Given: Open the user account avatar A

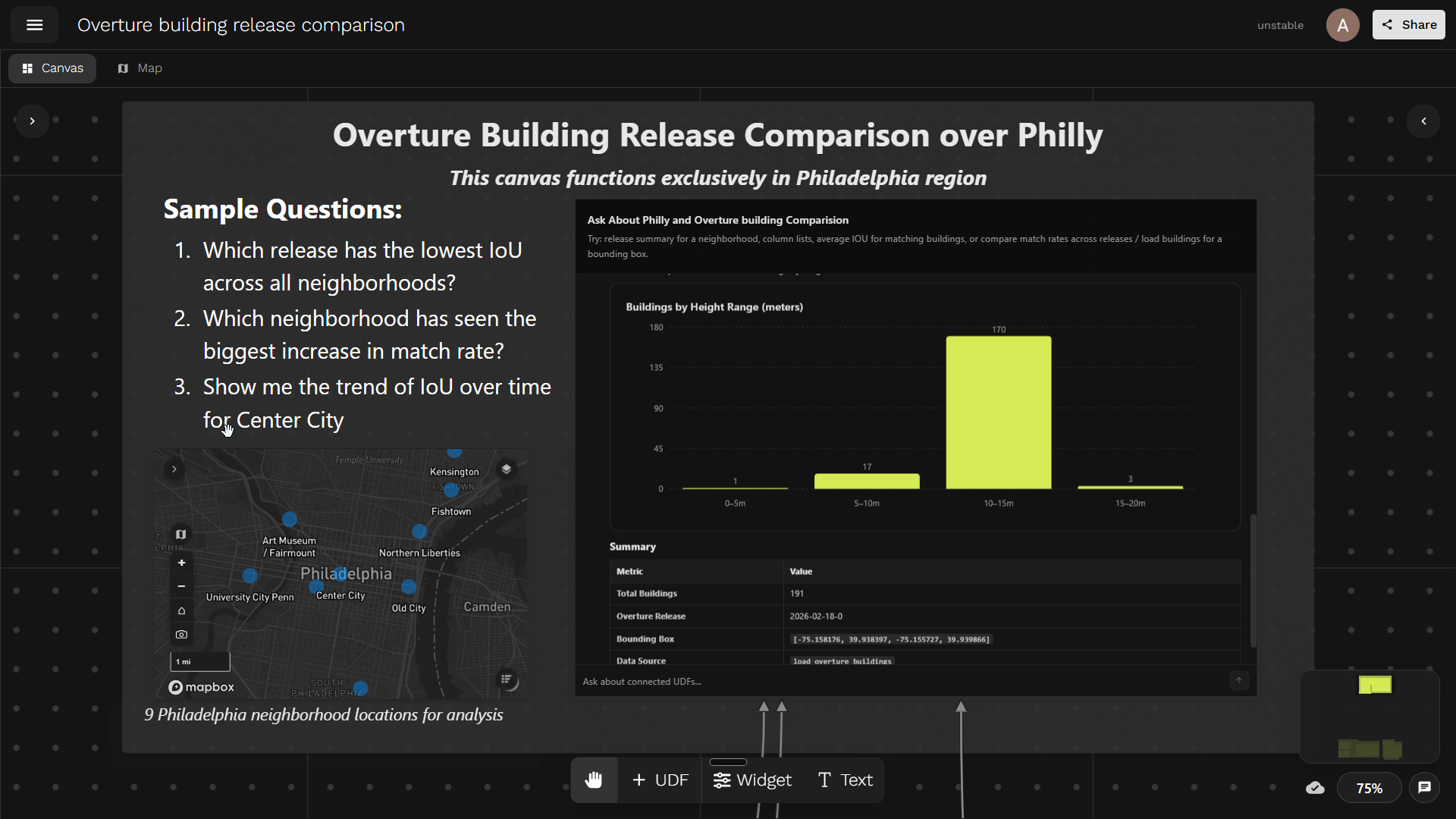Looking at the screenshot, I should point(1342,25).
